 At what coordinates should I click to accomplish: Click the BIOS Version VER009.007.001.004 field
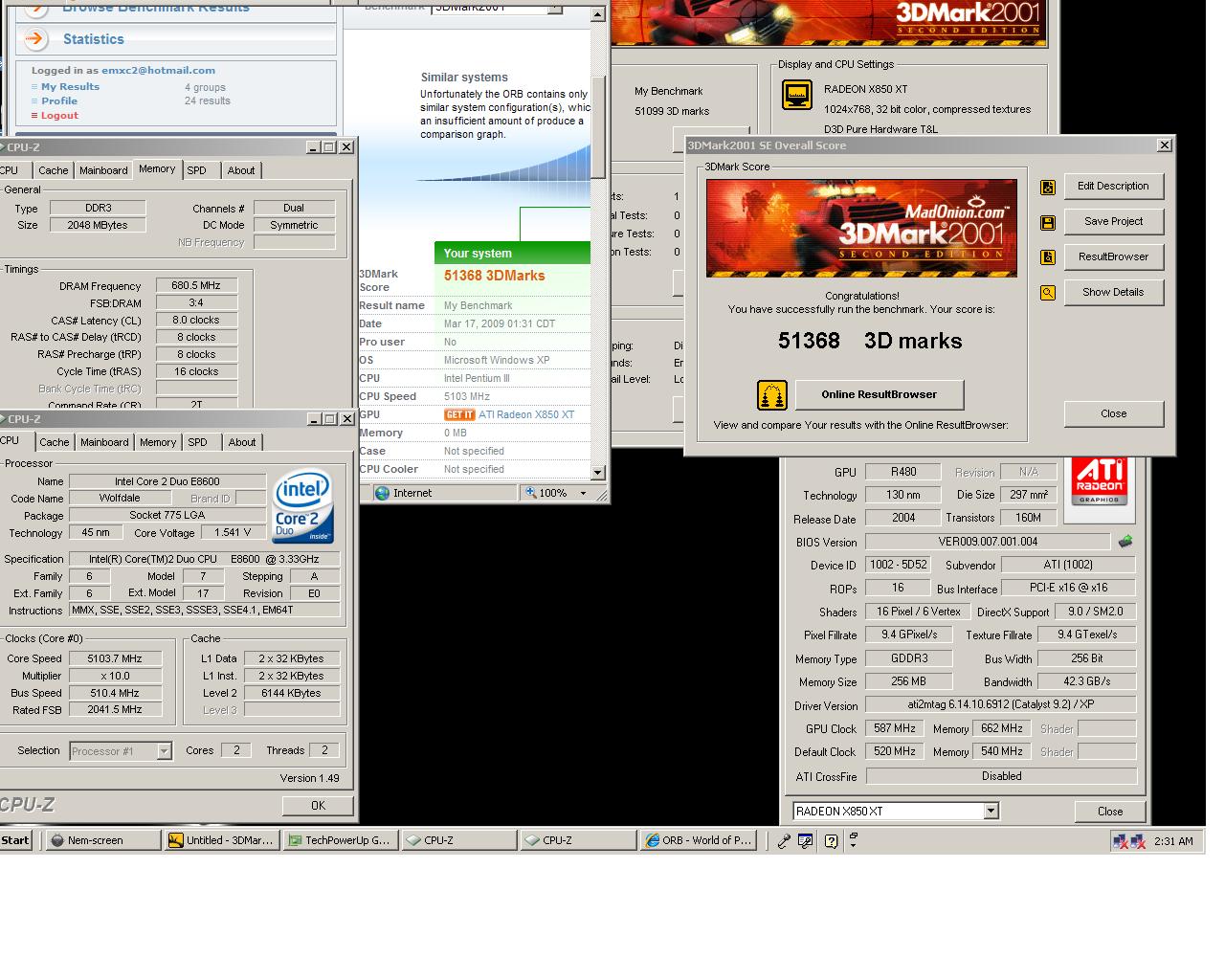[x=988, y=542]
